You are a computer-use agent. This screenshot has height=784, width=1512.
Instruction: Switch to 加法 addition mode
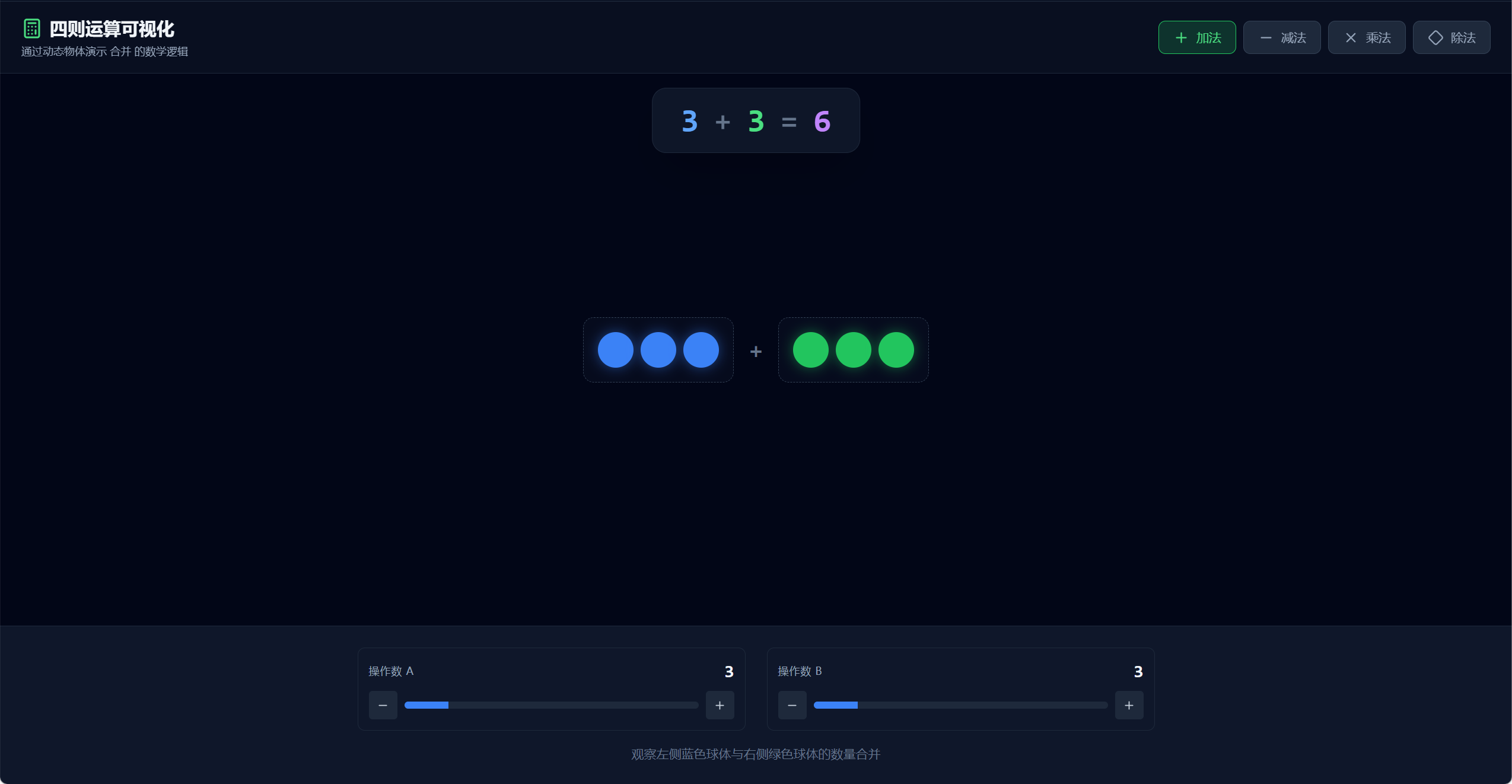pyautogui.click(x=1196, y=37)
